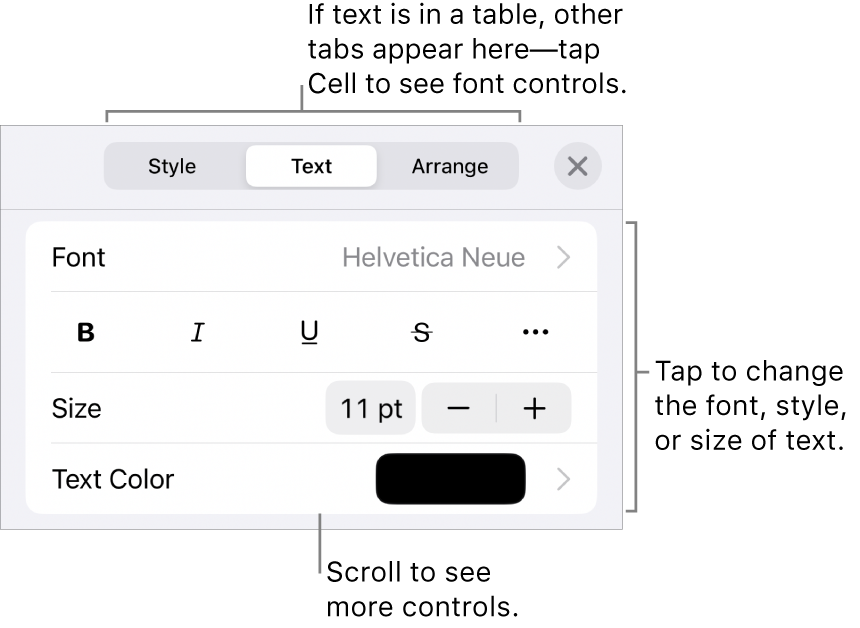This screenshot has width=860, height=628.
Task: Toggle bold formatting with the B icon
Action: (86, 333)
